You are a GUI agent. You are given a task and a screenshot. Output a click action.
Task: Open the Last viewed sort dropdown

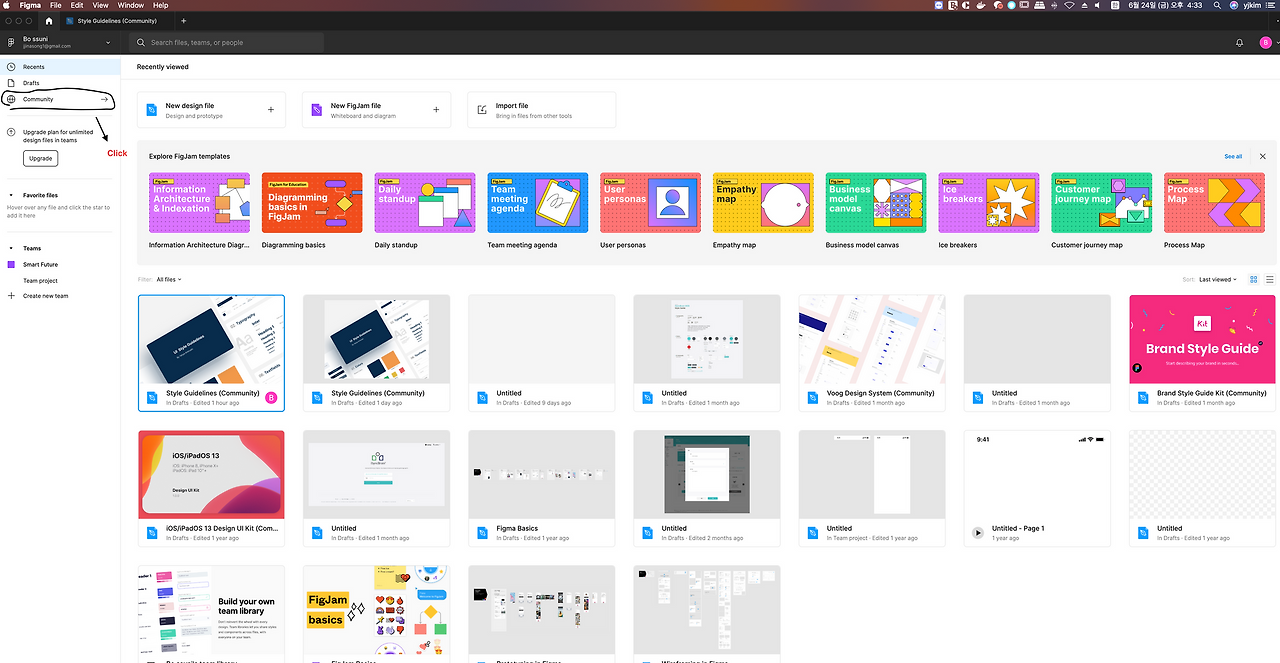coord(1218,279)
